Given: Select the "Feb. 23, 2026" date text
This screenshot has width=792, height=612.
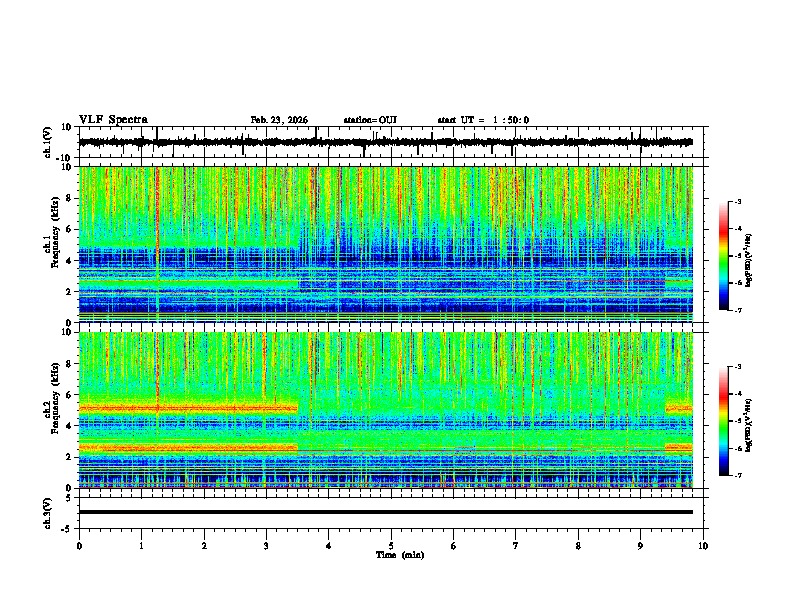Looking at the screenshot, I should (x=279, y=120).
